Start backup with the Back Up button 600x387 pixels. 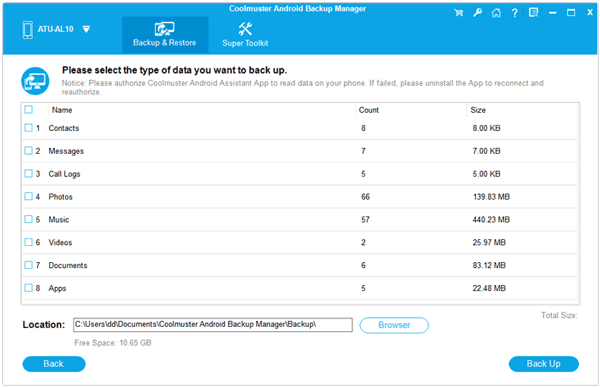pyautogui.click(x=543, y=364)
